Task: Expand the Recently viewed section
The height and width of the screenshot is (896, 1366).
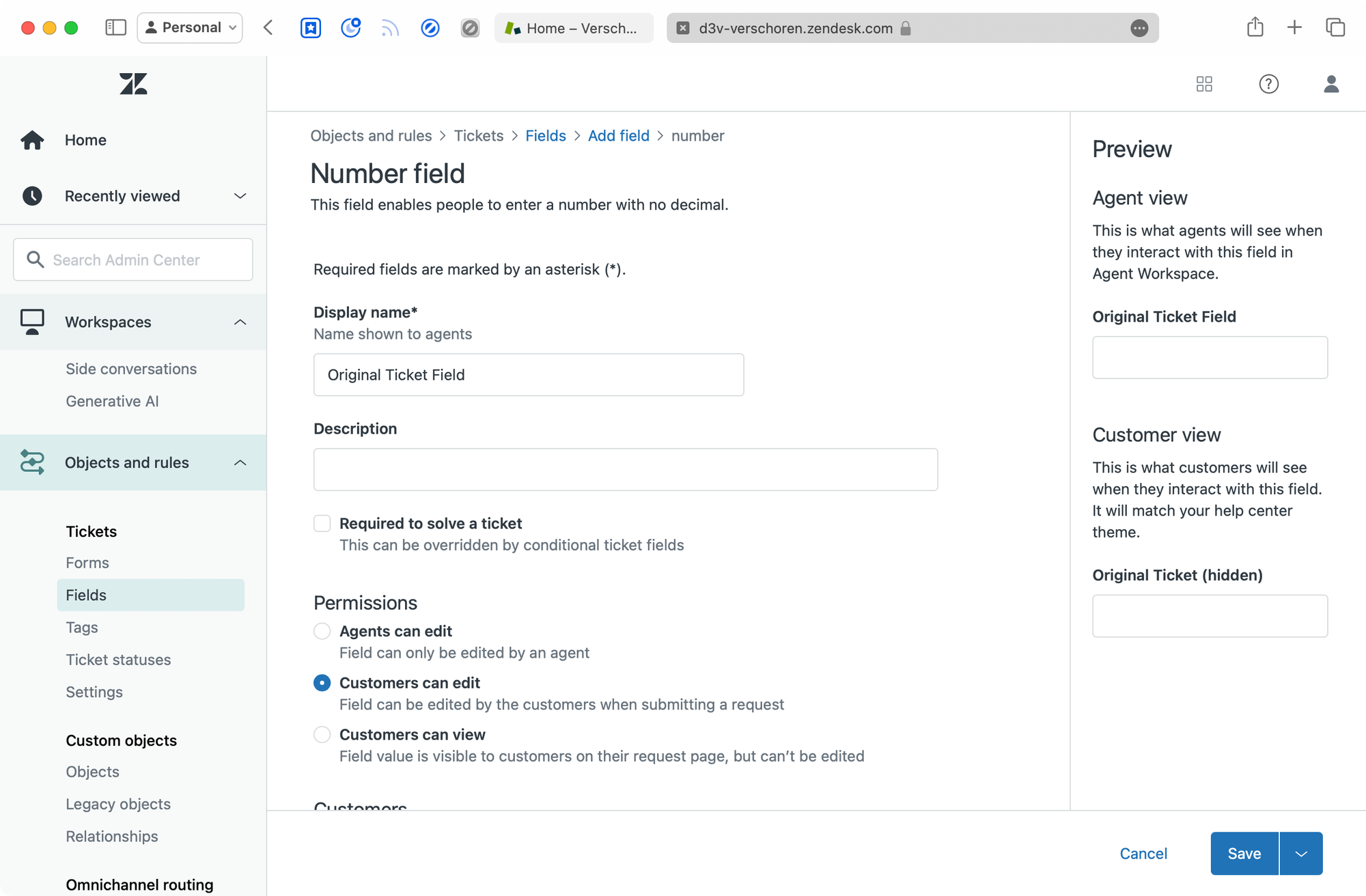Action: [240, 196]
